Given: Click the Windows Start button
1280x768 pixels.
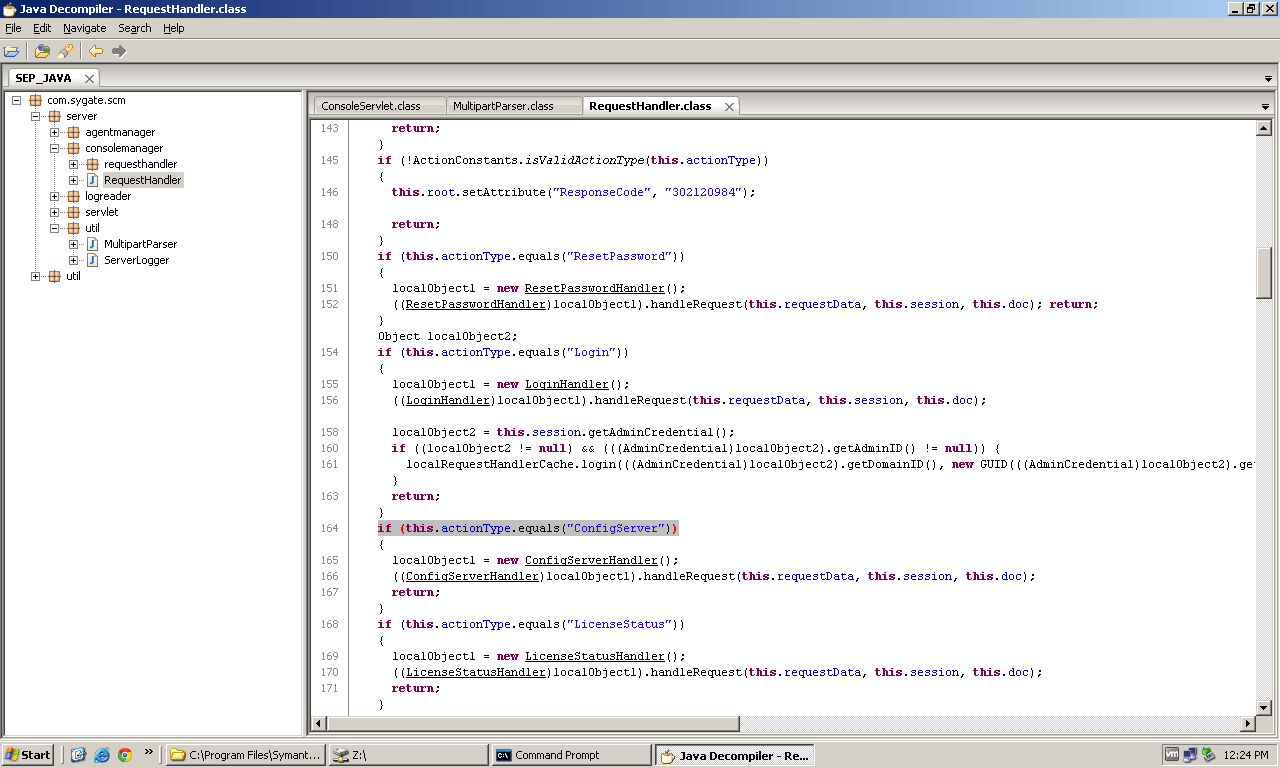Looking at the screenshot, I should point(28,755).
